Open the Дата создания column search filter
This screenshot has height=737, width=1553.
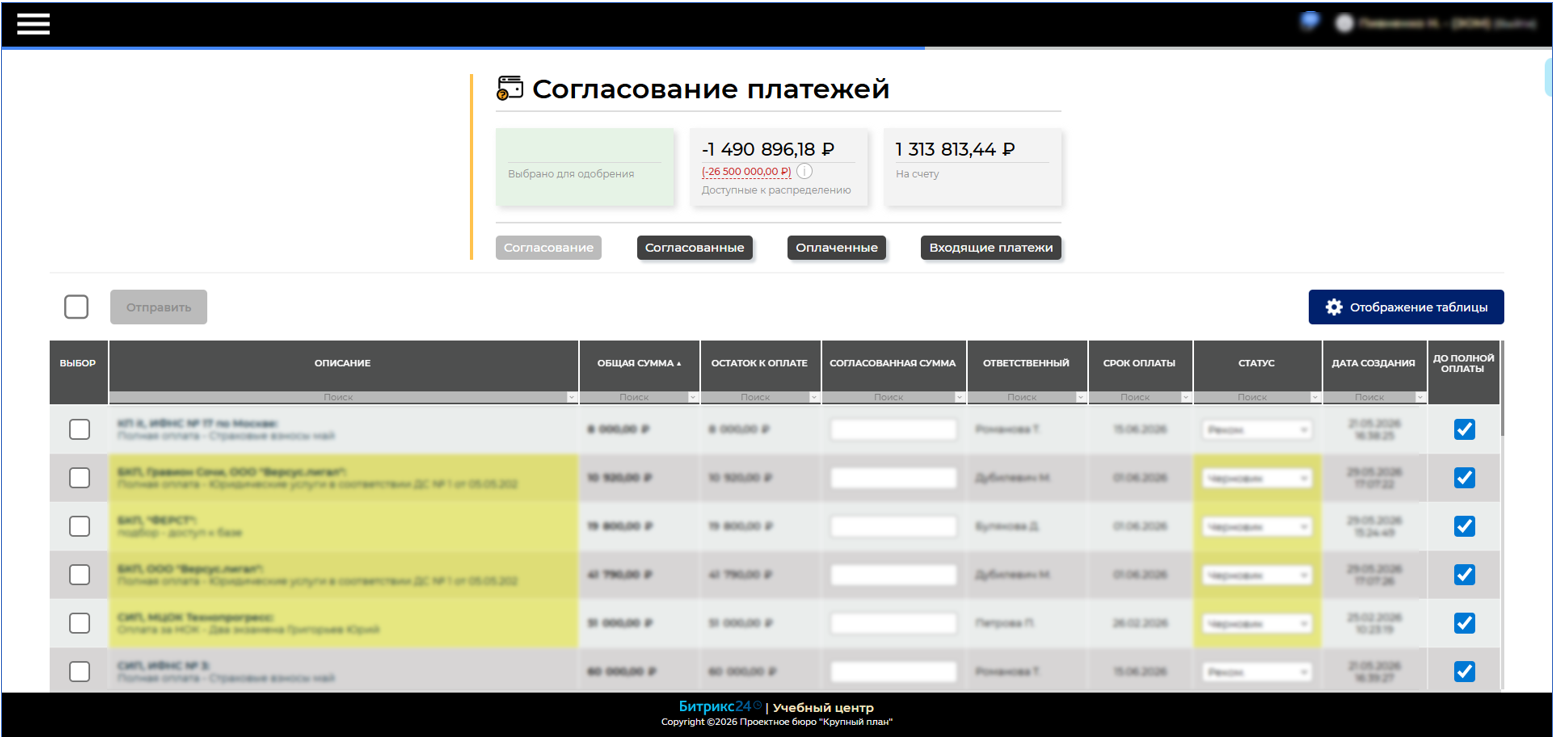[1375, 397]
